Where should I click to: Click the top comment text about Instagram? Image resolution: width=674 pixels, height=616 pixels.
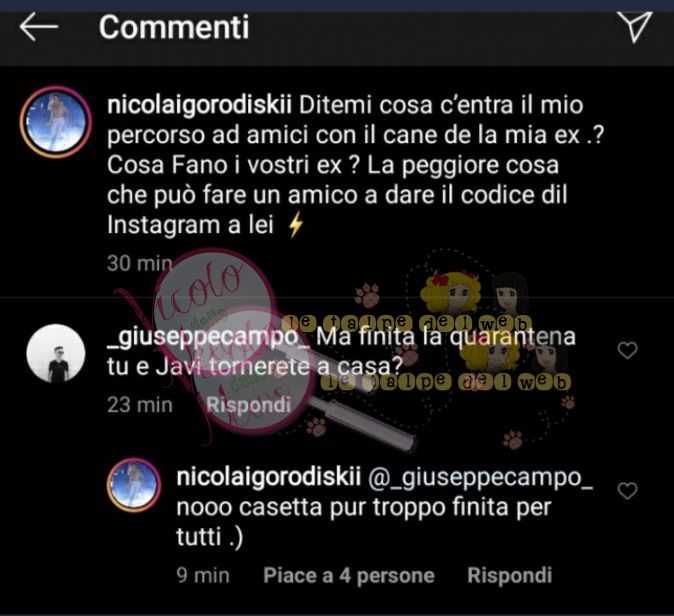click(x=355, y=165)
